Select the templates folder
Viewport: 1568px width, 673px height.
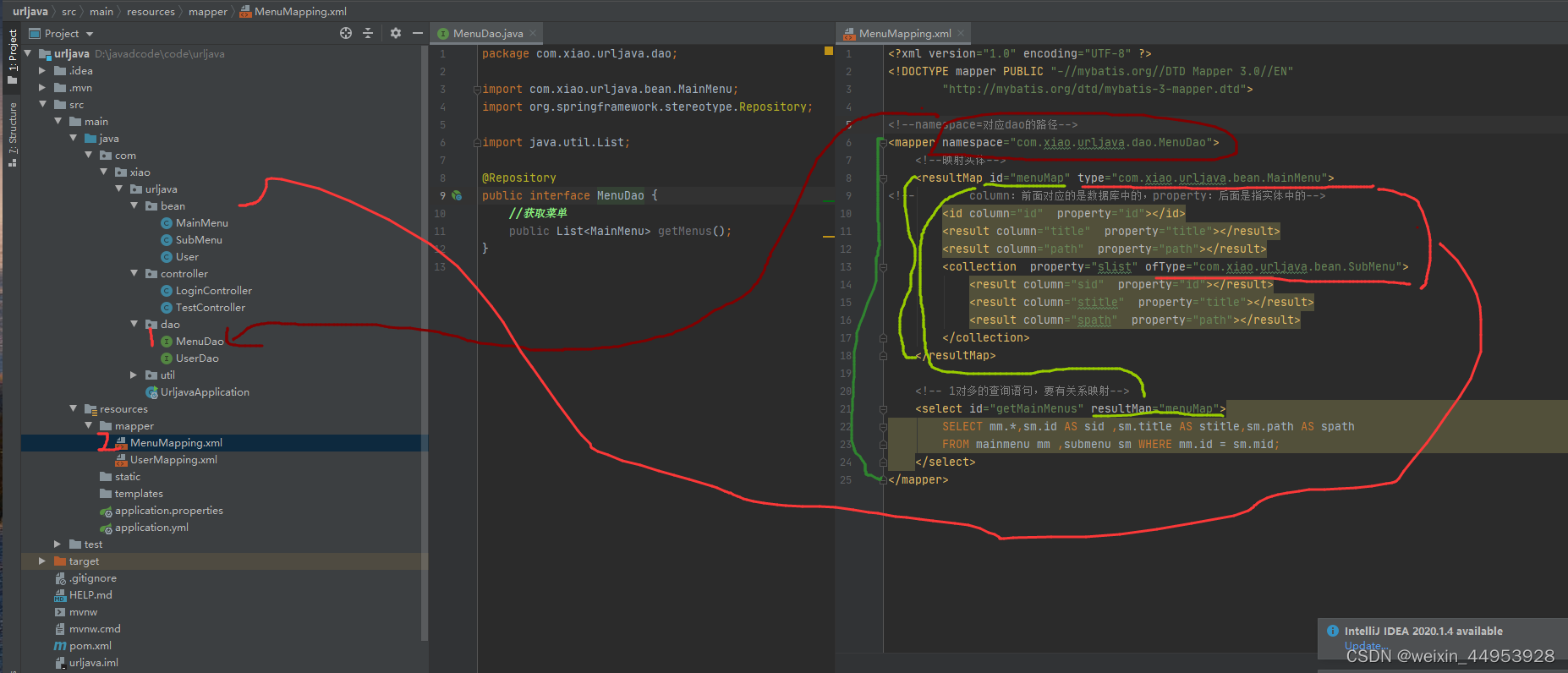click(139, 494)
